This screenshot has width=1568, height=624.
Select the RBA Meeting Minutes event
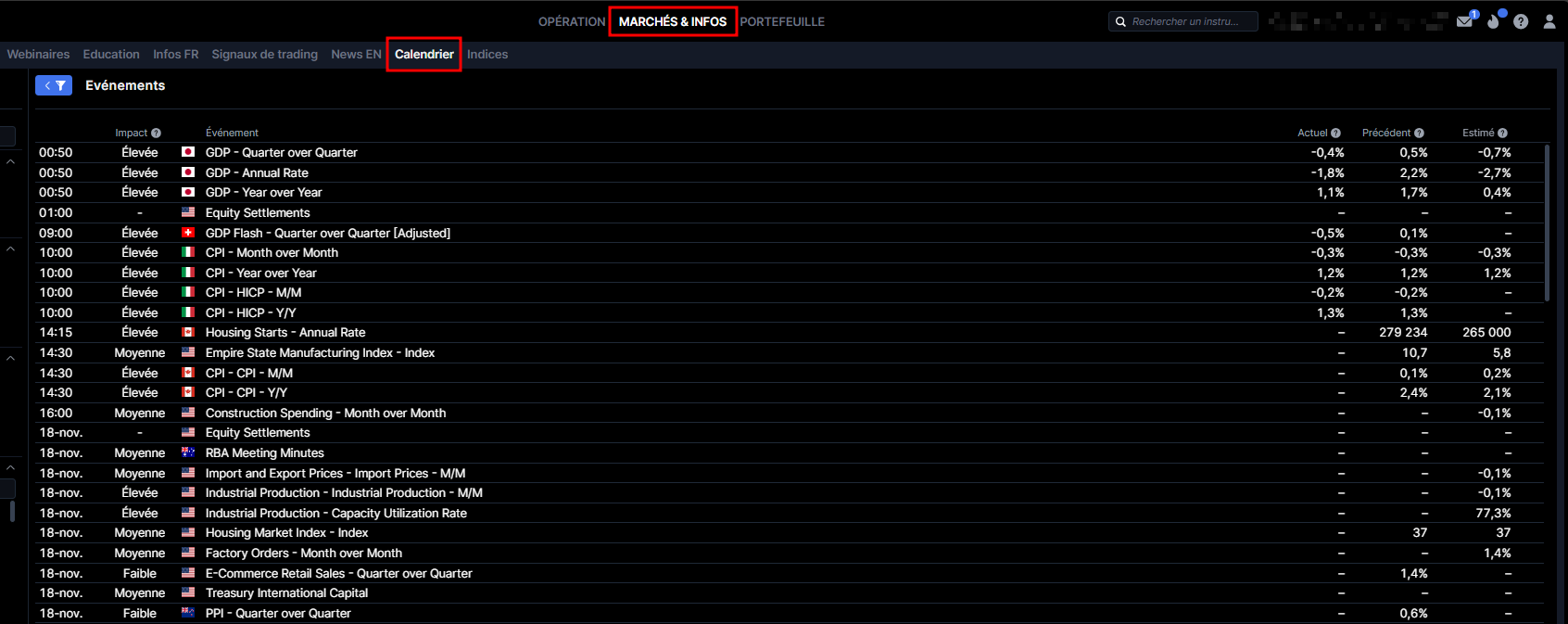click(x=264, y=453)
